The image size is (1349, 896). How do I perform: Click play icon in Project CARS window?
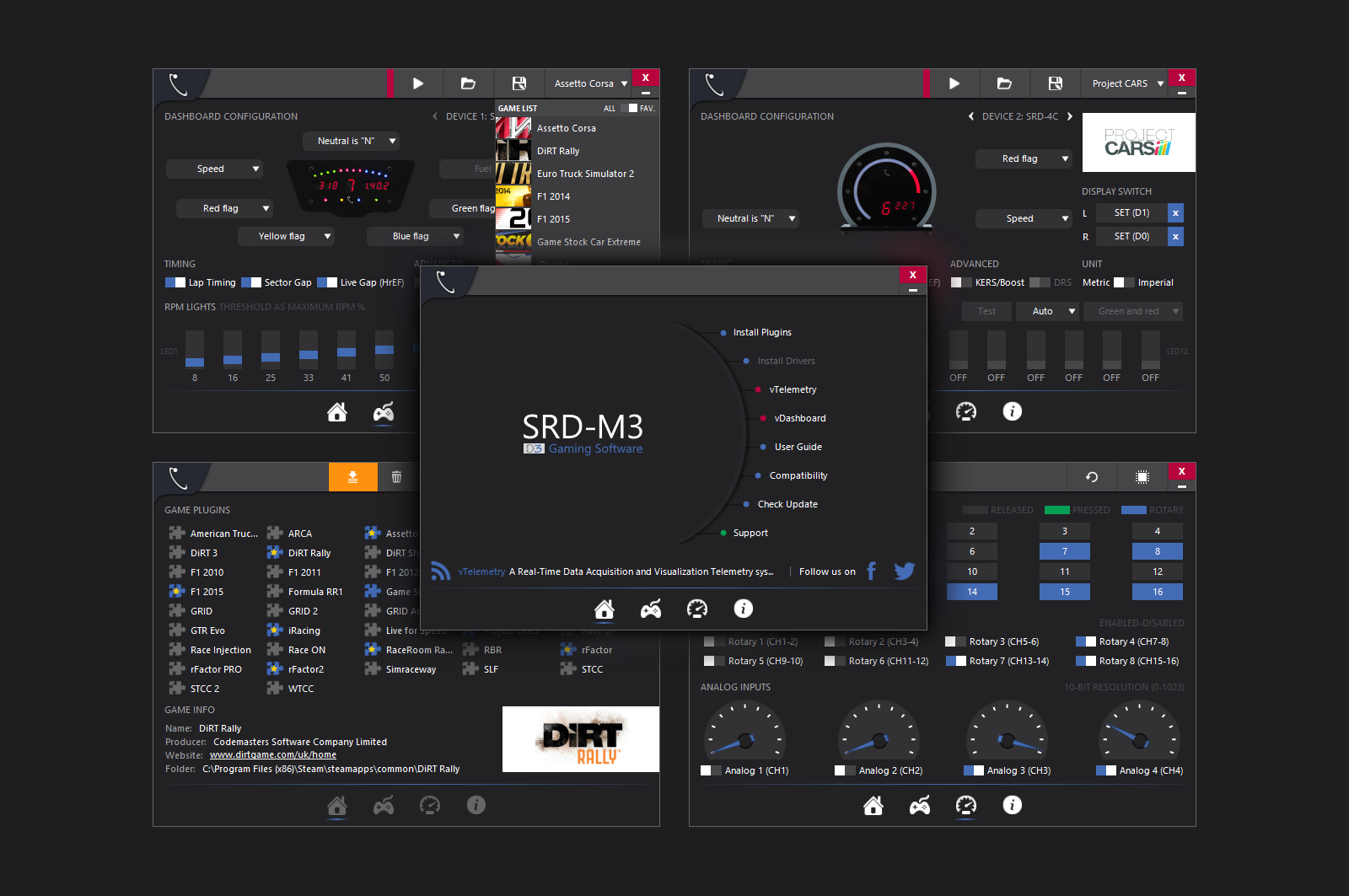(x=954, y=83)
